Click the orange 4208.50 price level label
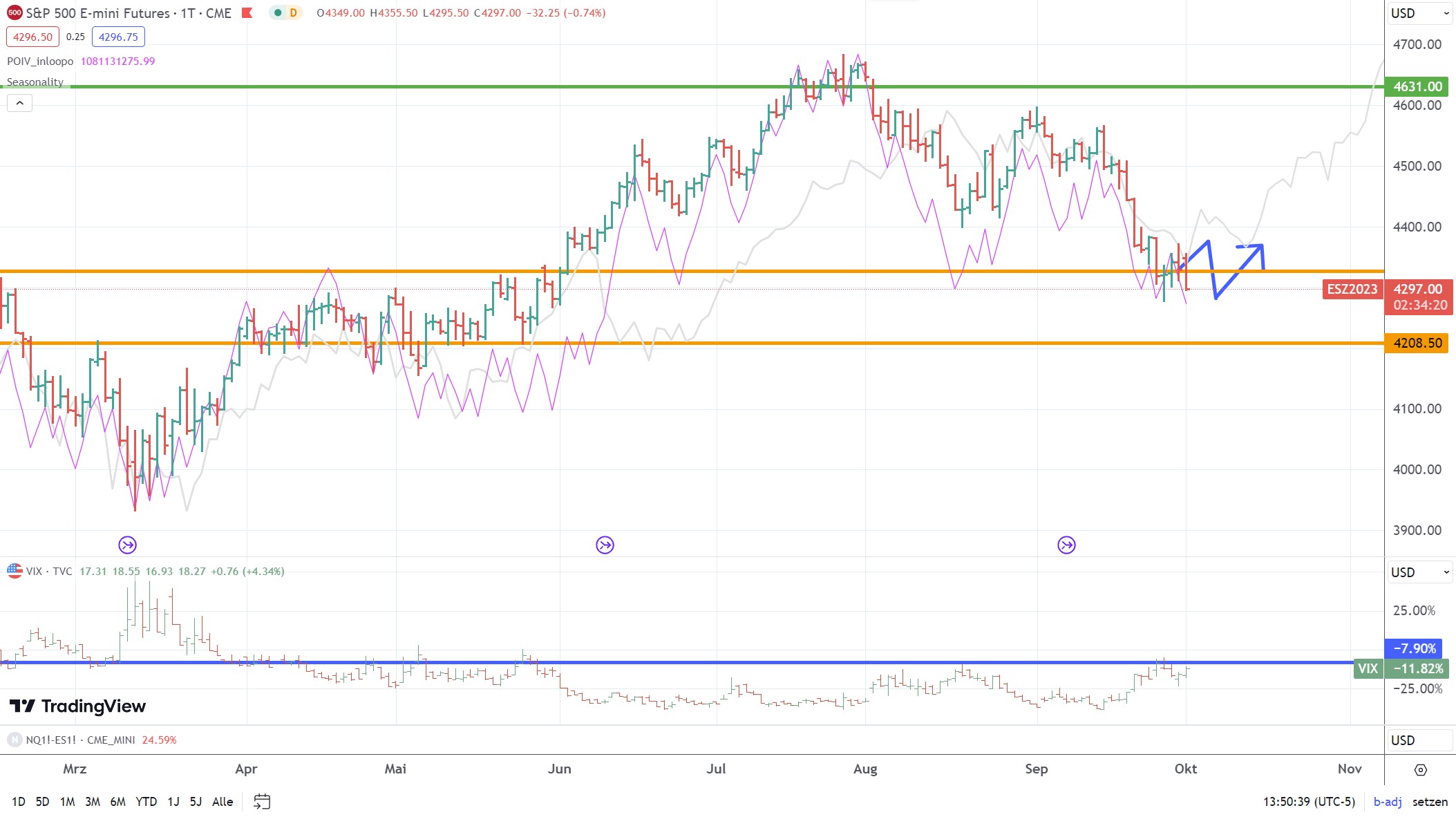The width and height of the screenshot is (1456, 817). (1417, 344)
